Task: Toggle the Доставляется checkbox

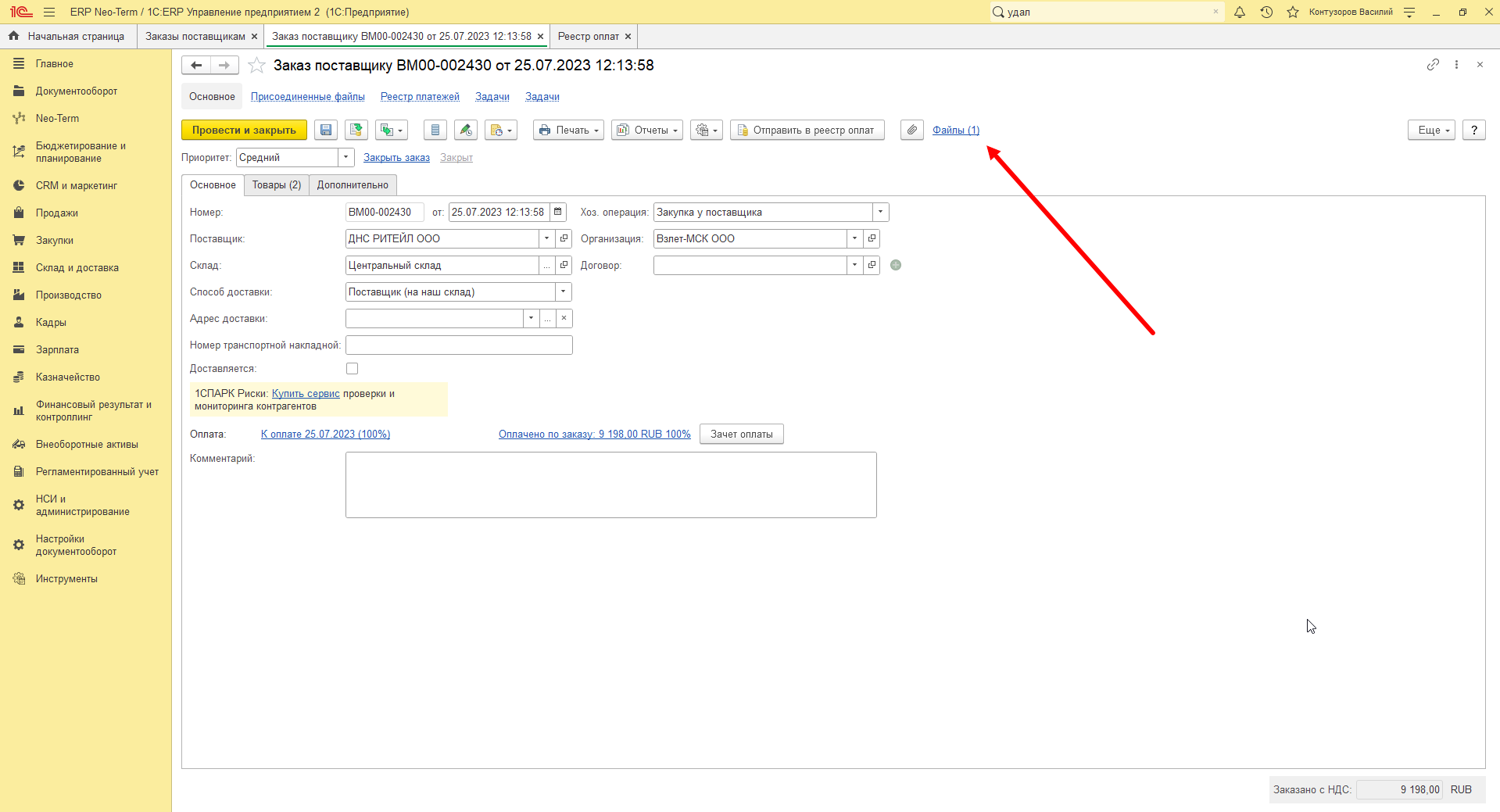Action: pyautogui.click(x=353, y=368)
